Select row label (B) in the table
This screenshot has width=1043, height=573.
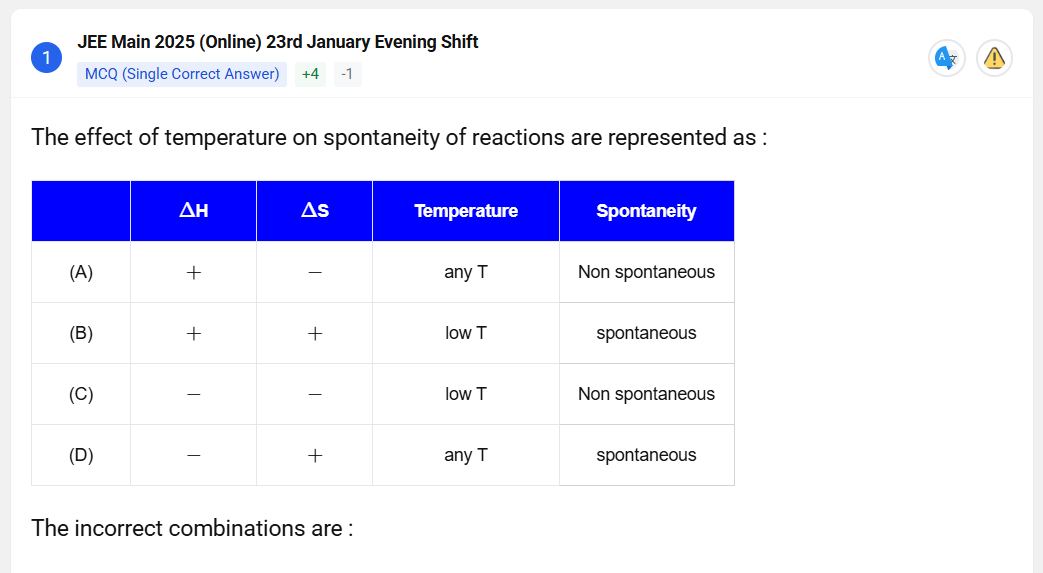point(81,333)
